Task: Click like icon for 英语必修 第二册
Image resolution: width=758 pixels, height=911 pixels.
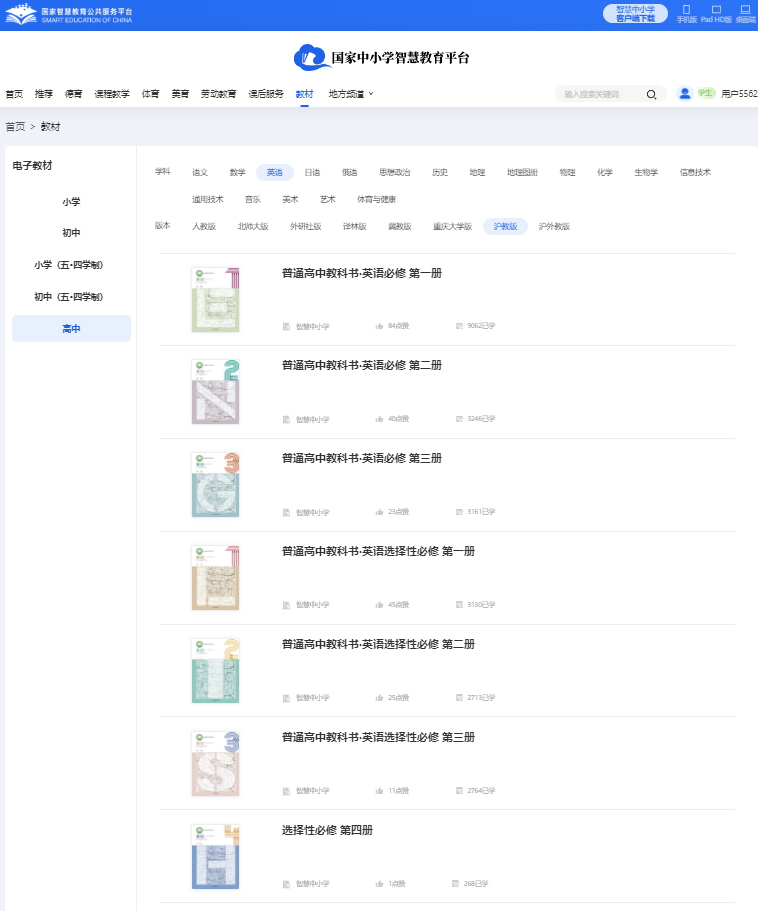Action: pyautogui.click(x=380, y=419)
